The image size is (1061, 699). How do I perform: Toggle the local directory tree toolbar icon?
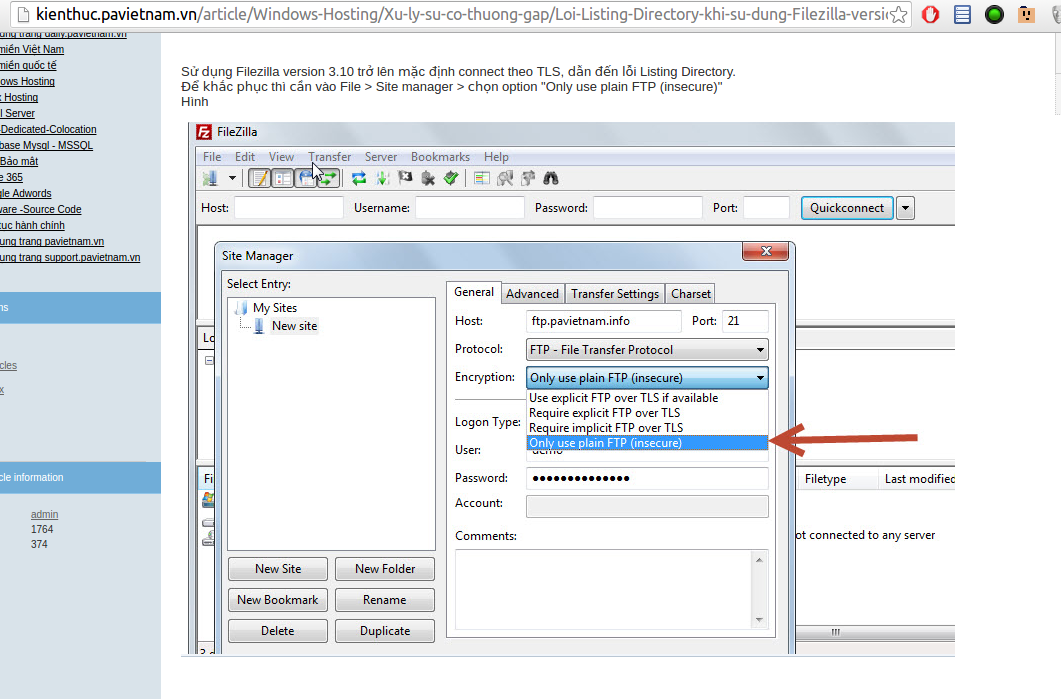click(x=282, y=178)
